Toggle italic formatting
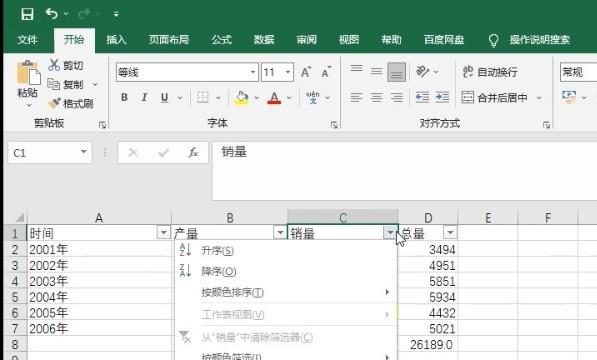The height and width of the screenshot is (360, 597). [144, 98]
